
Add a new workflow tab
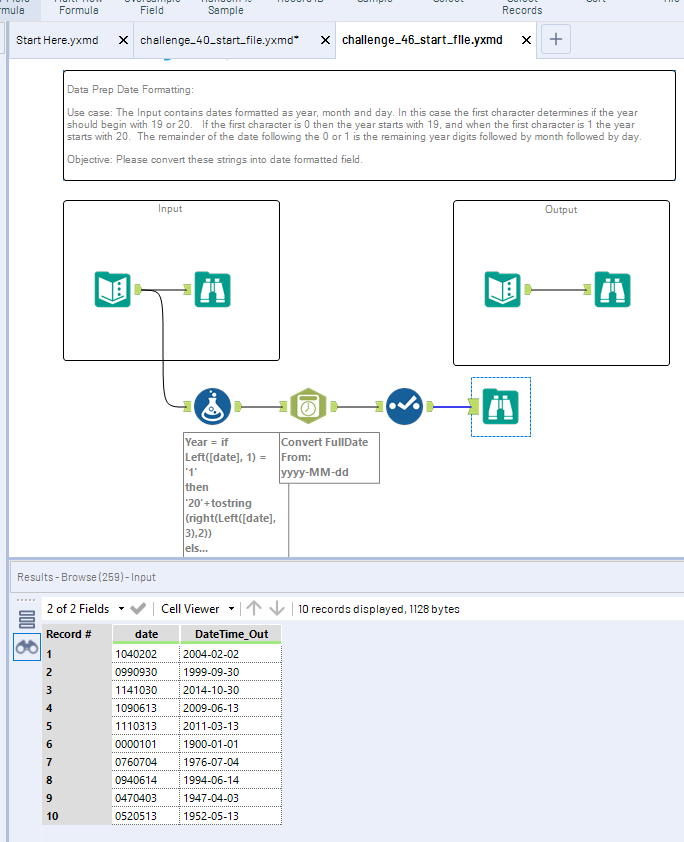click(556, 39)
